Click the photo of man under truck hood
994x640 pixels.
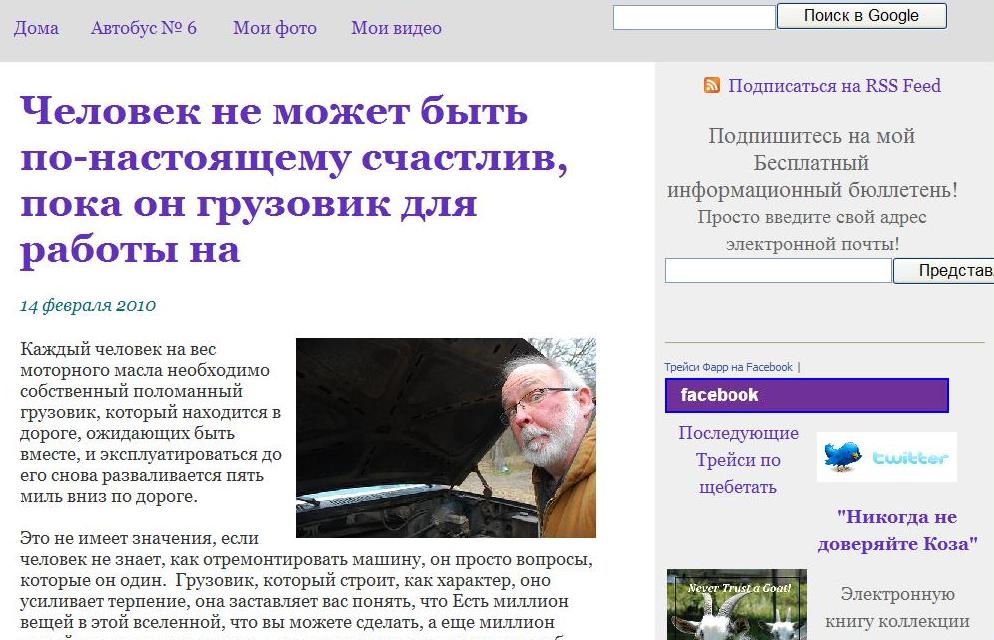point(446,438)
